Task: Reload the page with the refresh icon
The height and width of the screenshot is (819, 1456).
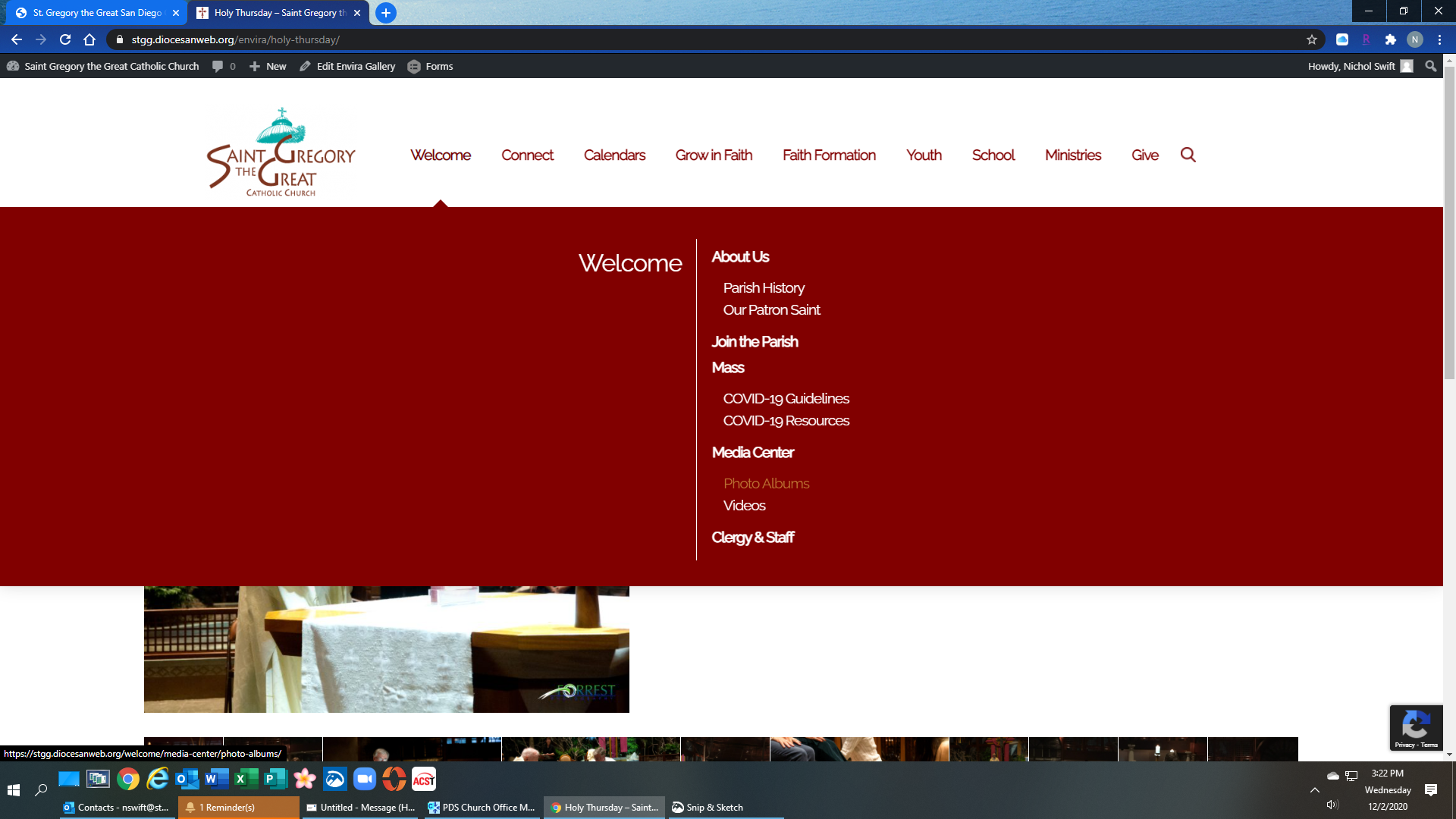Action: tap(65, 39)
